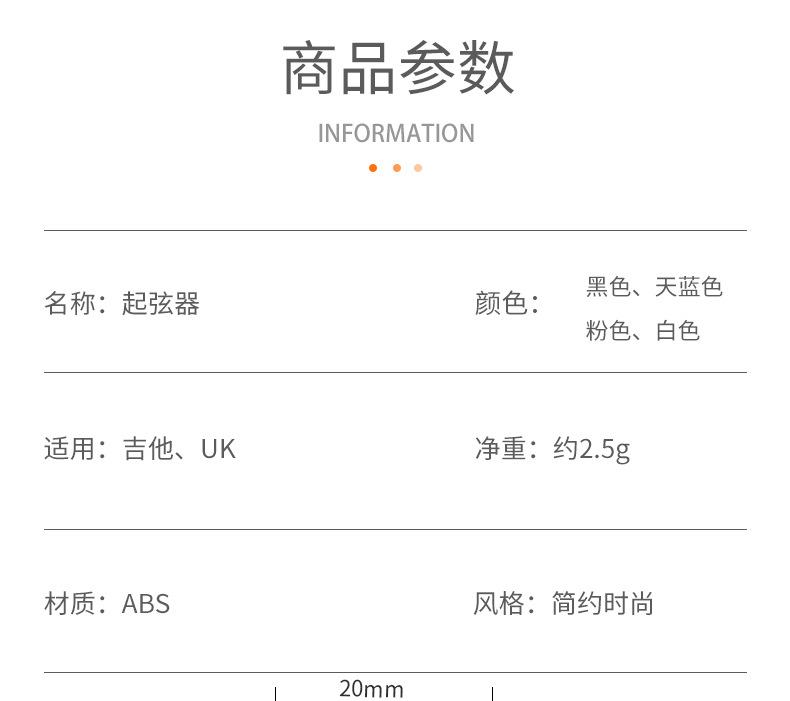Click the medium orange dot
The height and width of the screenshot is (701, 790).
396,168
